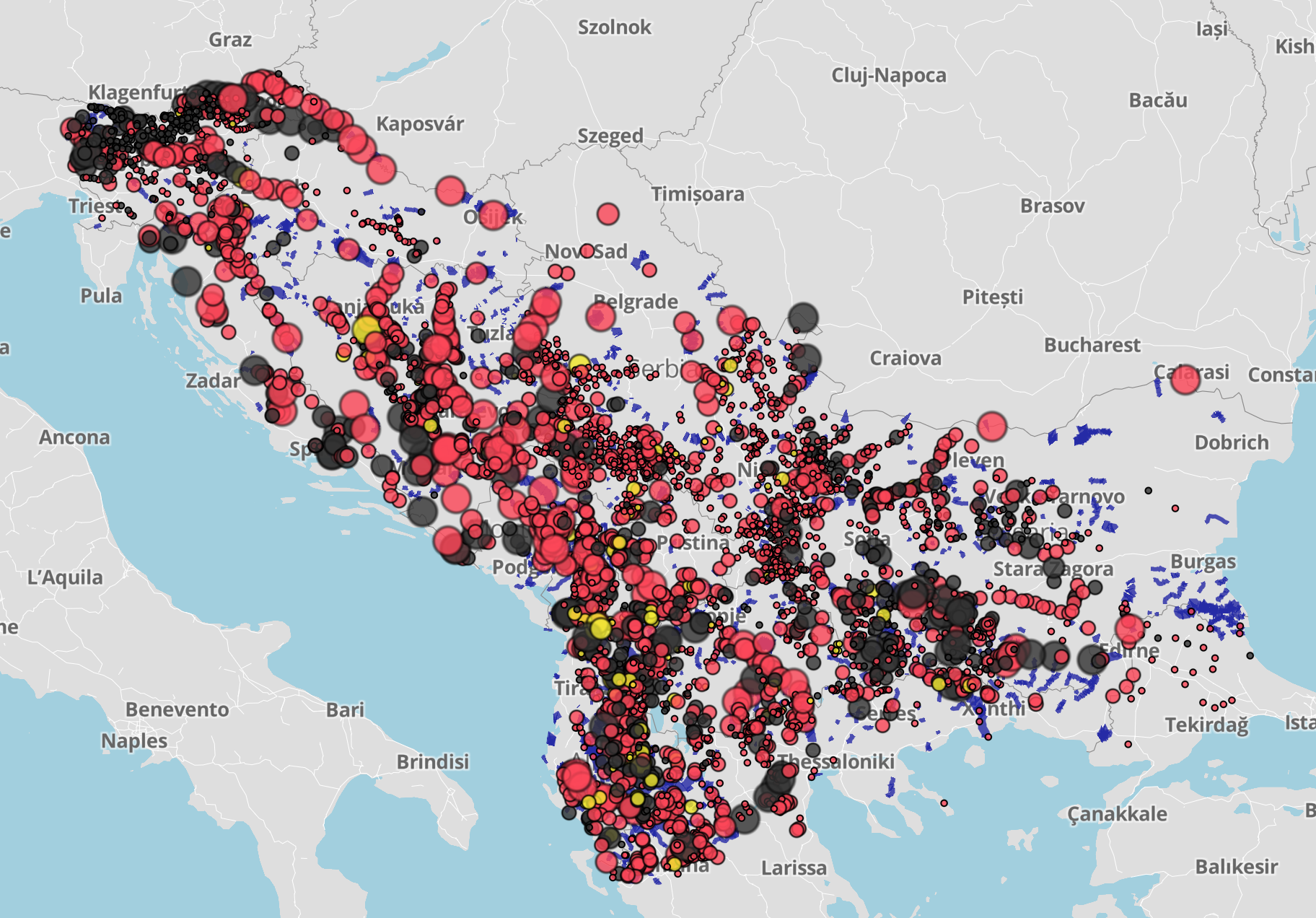Select the Tekirdağ city label

tap(1206, 725)
